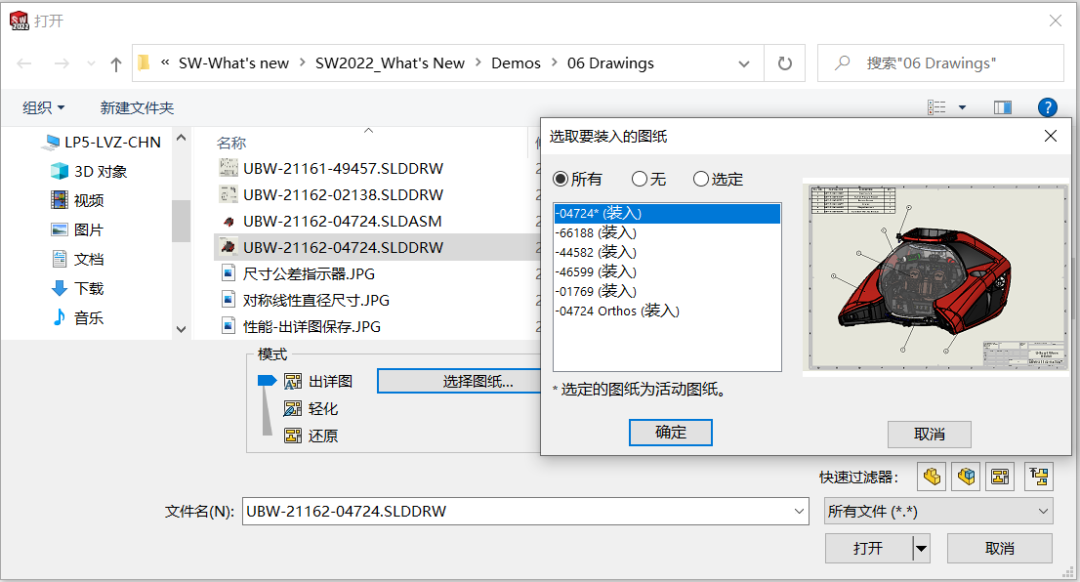Click the refresh folder icon

pos(784,63)
